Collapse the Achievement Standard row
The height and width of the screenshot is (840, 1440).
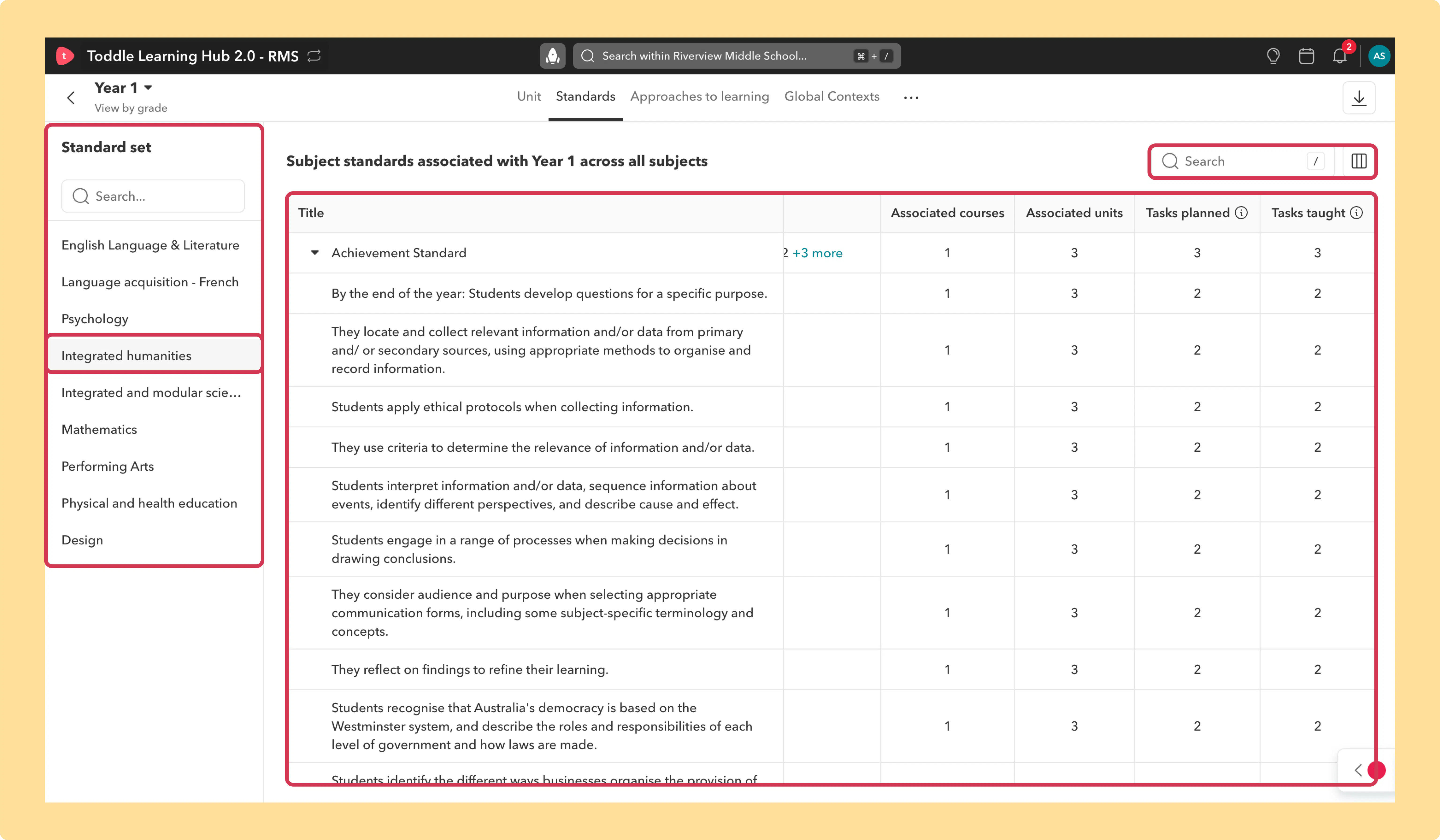[x=314, y=253]
